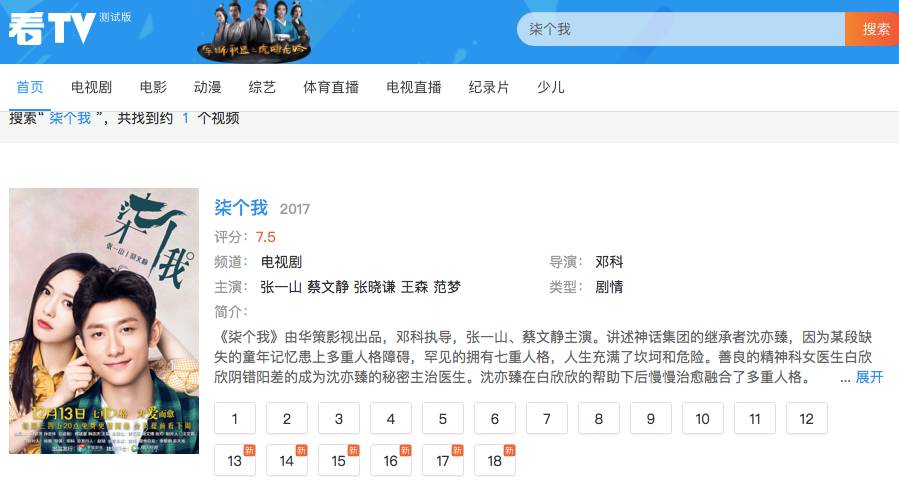Play episode 12
The image size is (899, 501).
pos(807,418)
